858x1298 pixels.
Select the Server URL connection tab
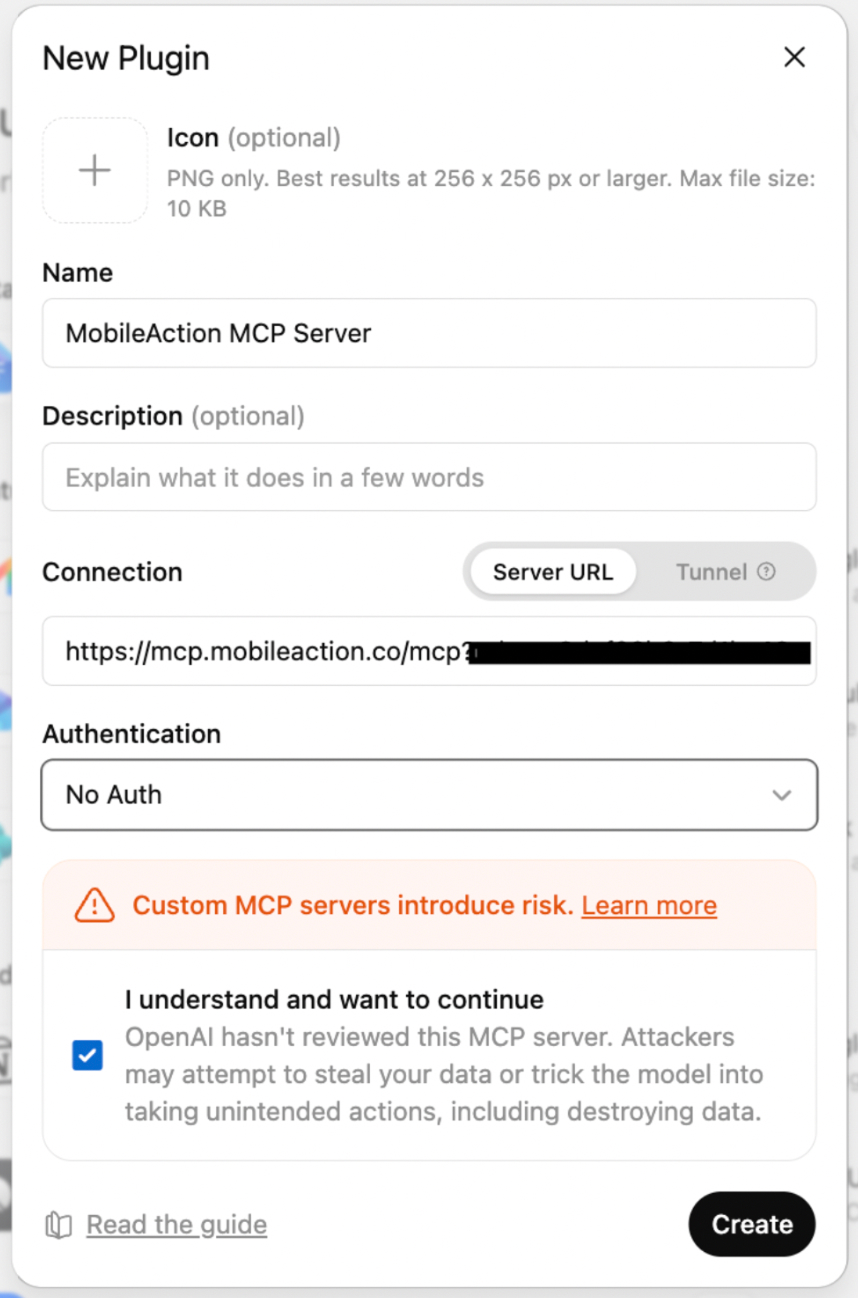point(552,572)
